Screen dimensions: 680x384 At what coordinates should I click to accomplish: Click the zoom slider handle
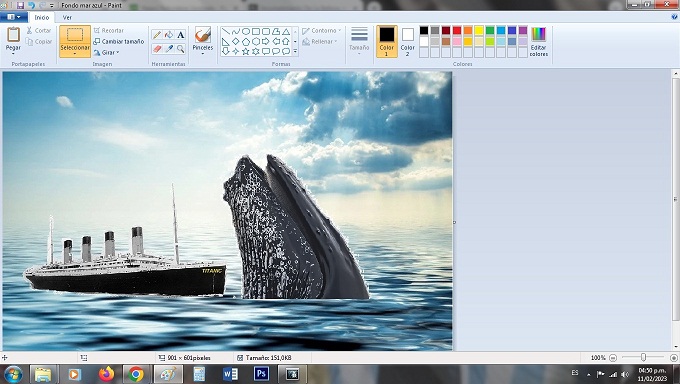point(643,357)
